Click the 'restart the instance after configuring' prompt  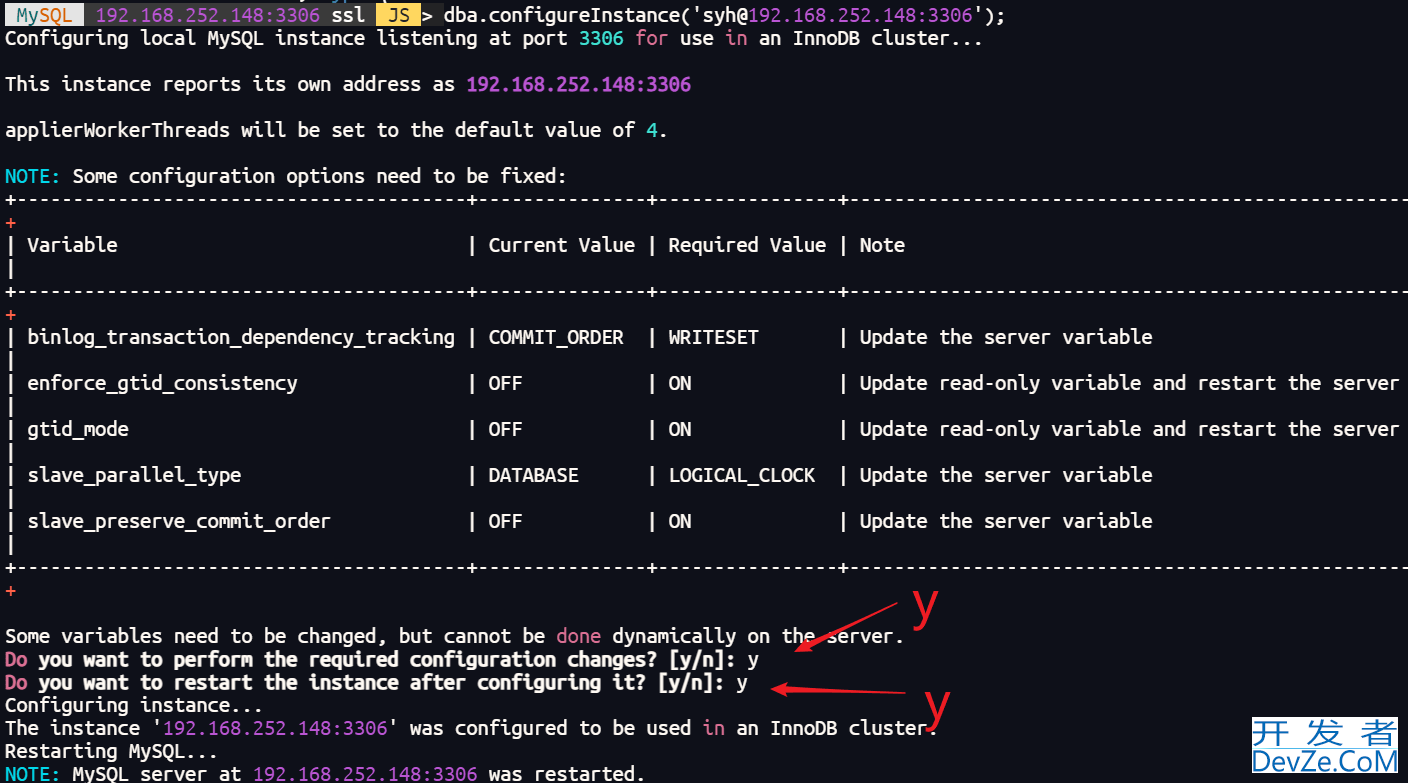pyautogui.click(x=377, y=683)
